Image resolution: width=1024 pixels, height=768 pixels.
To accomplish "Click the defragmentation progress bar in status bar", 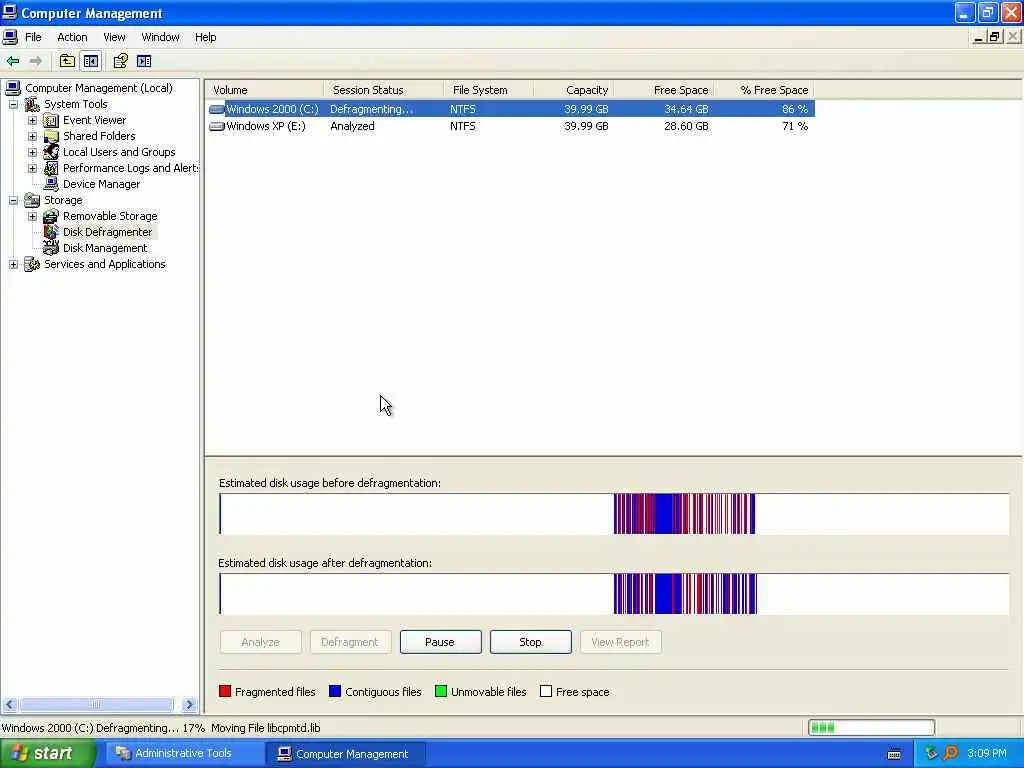I will 871,728.
